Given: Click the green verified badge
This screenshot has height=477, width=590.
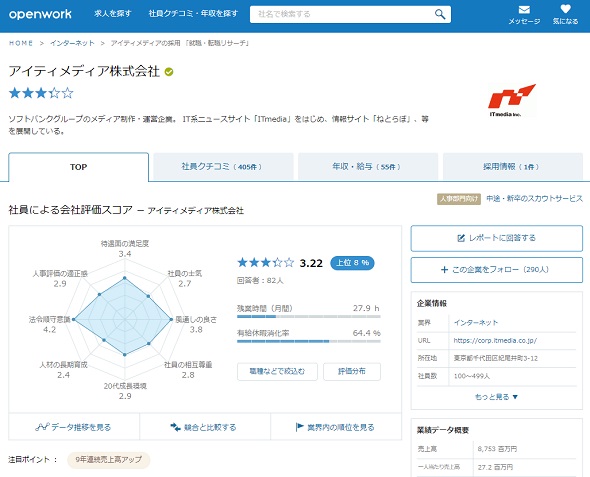Looking at the screenshot, I should click(169, 71).
